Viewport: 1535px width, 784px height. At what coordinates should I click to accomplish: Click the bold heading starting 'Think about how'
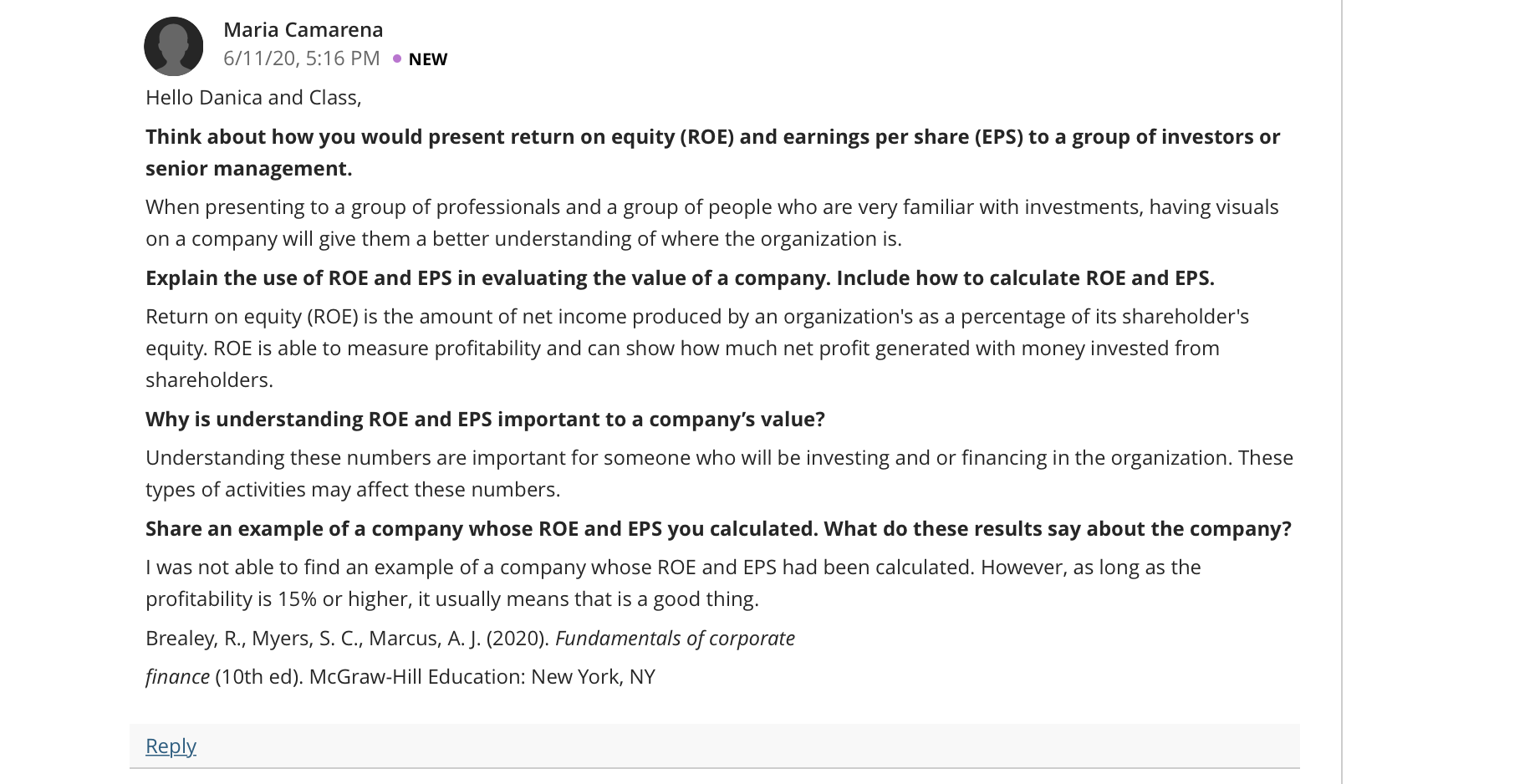pos(712,152)
